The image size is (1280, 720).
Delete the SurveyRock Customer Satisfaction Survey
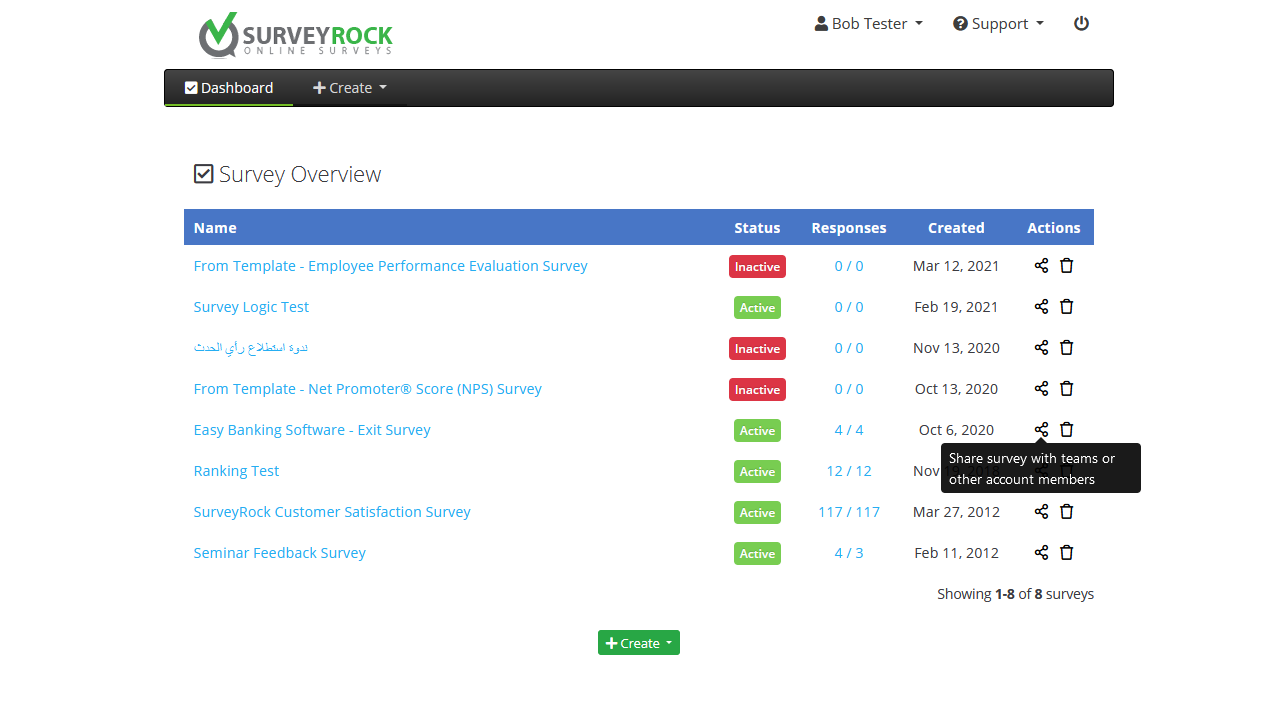[x=1066, y=512]
